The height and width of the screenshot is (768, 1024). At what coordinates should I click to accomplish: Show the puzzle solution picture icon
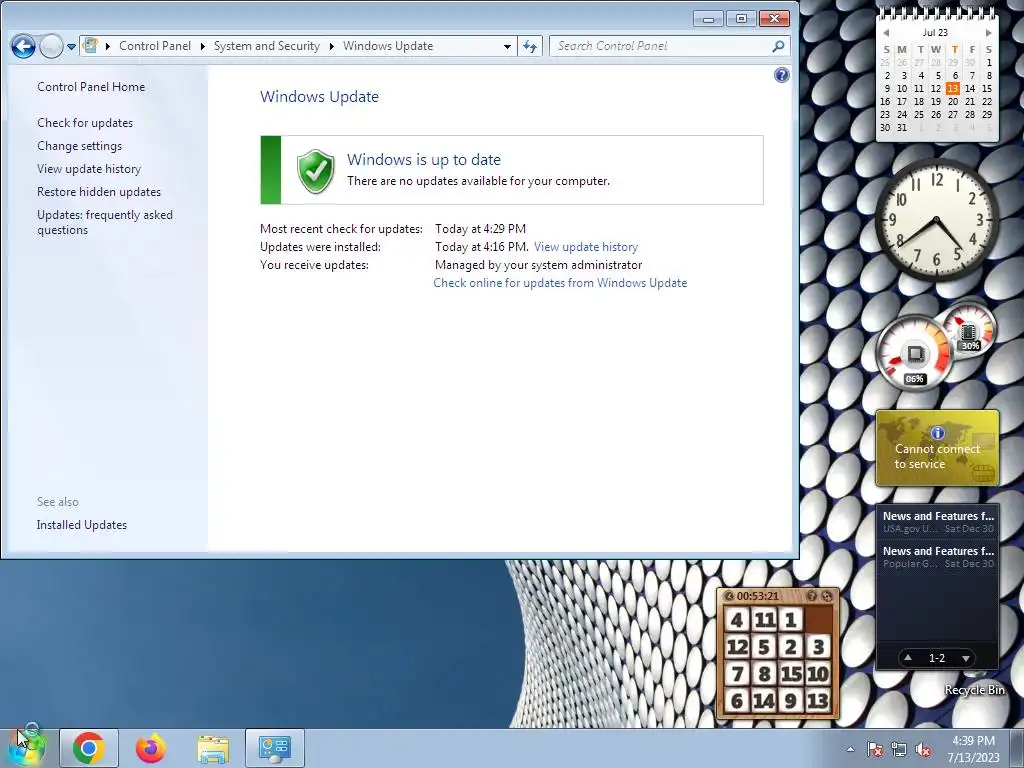click(x=812, y=596)
